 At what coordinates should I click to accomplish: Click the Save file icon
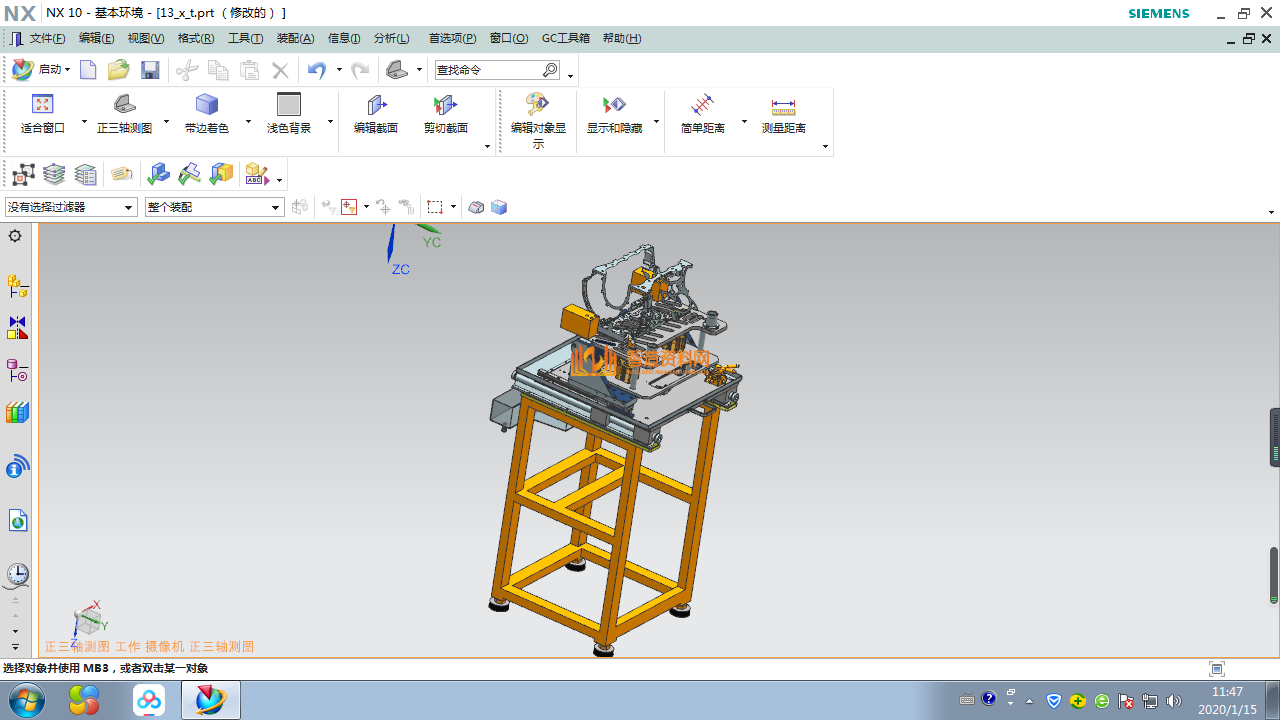150,70
